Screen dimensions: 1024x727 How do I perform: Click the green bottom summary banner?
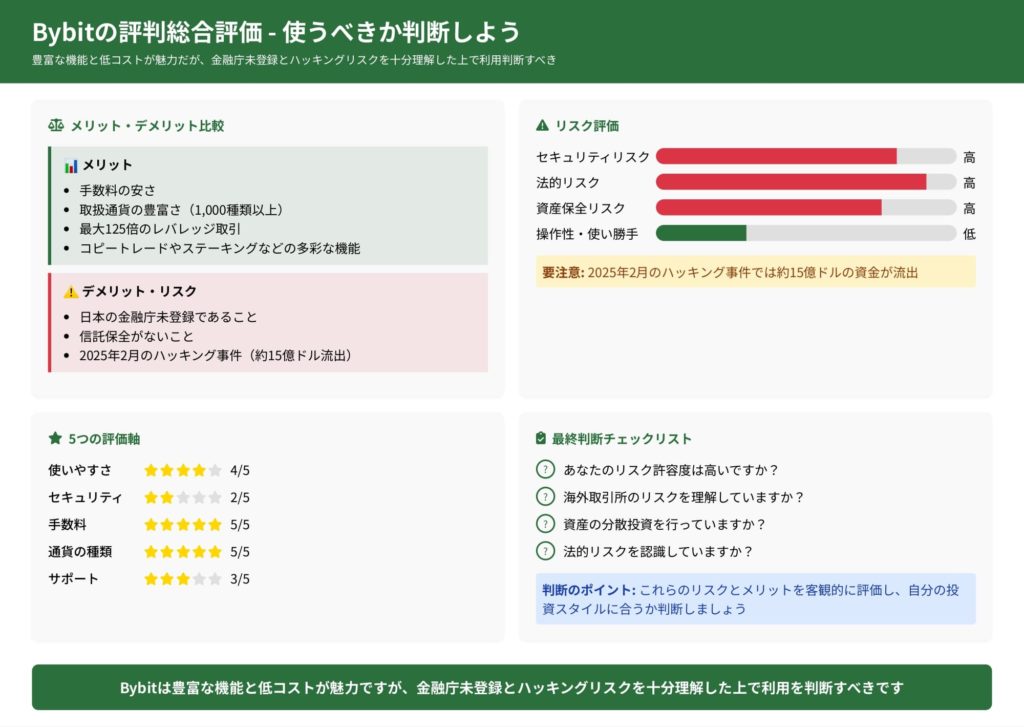(512, 687)
